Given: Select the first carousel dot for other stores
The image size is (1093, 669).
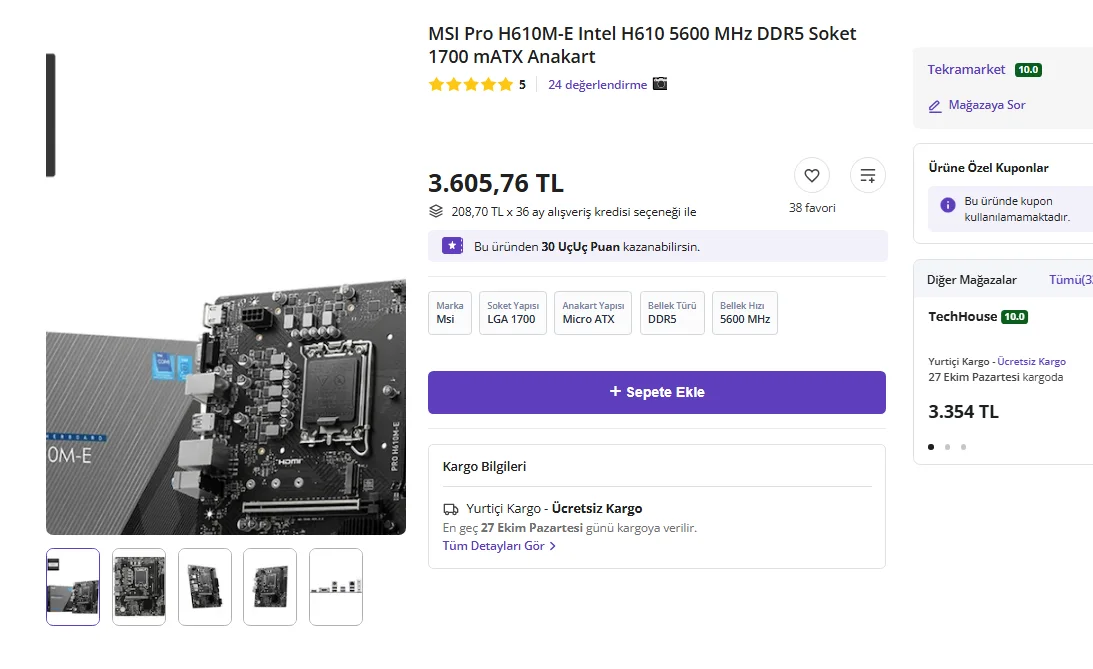Looking at the screenshot, I should point(931,447).
